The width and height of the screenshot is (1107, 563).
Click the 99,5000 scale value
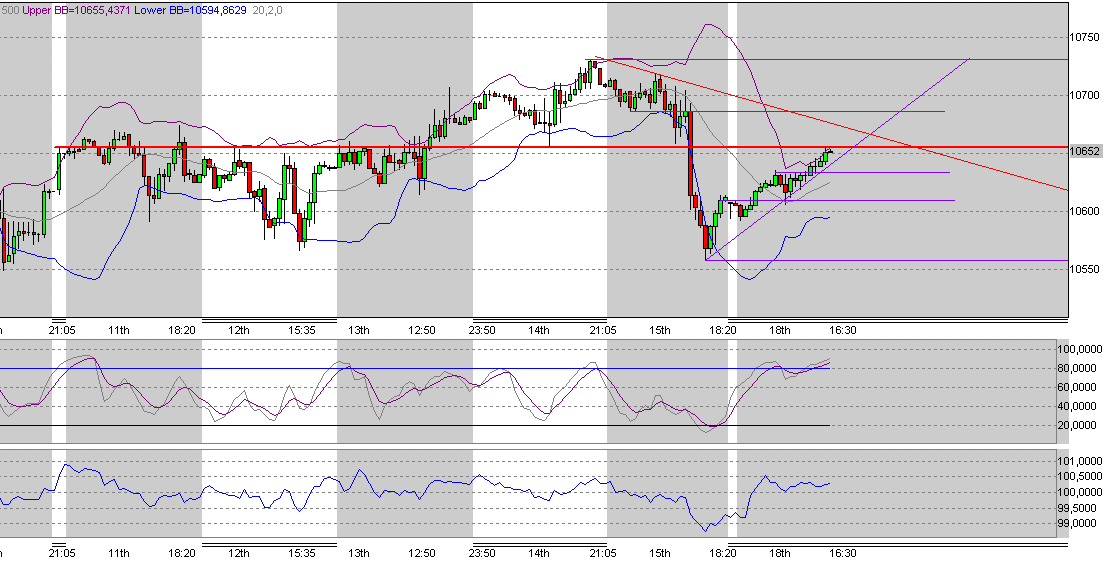pos(1079,508)
